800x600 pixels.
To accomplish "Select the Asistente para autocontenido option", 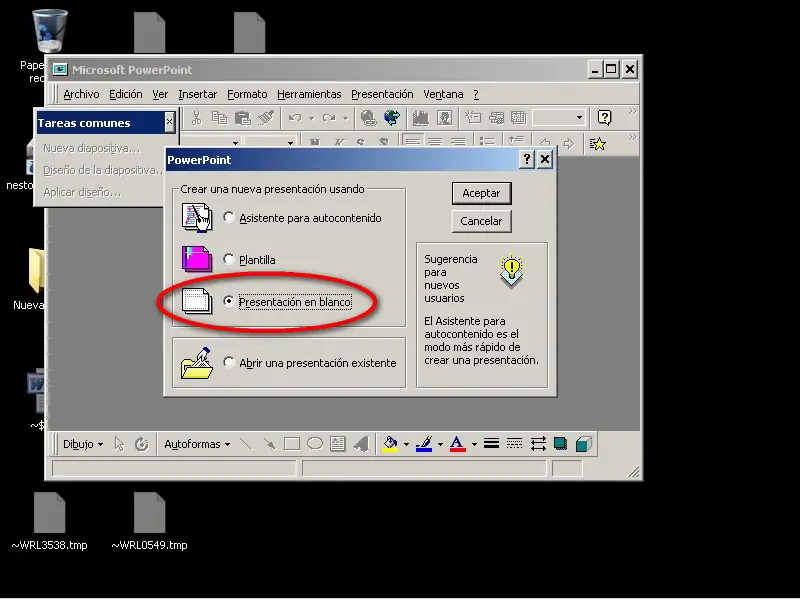I will [230, 218].
